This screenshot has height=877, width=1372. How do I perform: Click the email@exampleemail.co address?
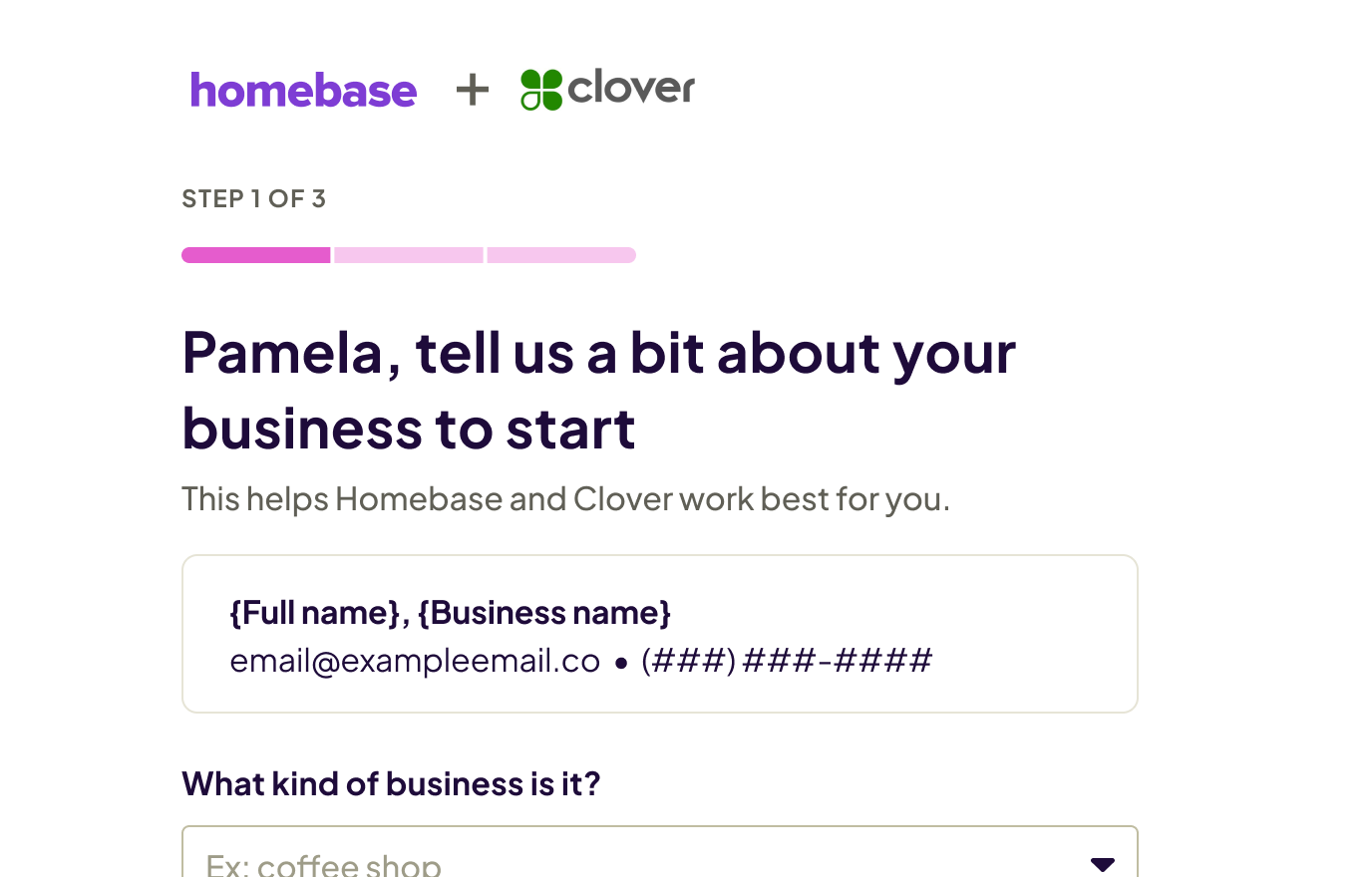[415, 661]
